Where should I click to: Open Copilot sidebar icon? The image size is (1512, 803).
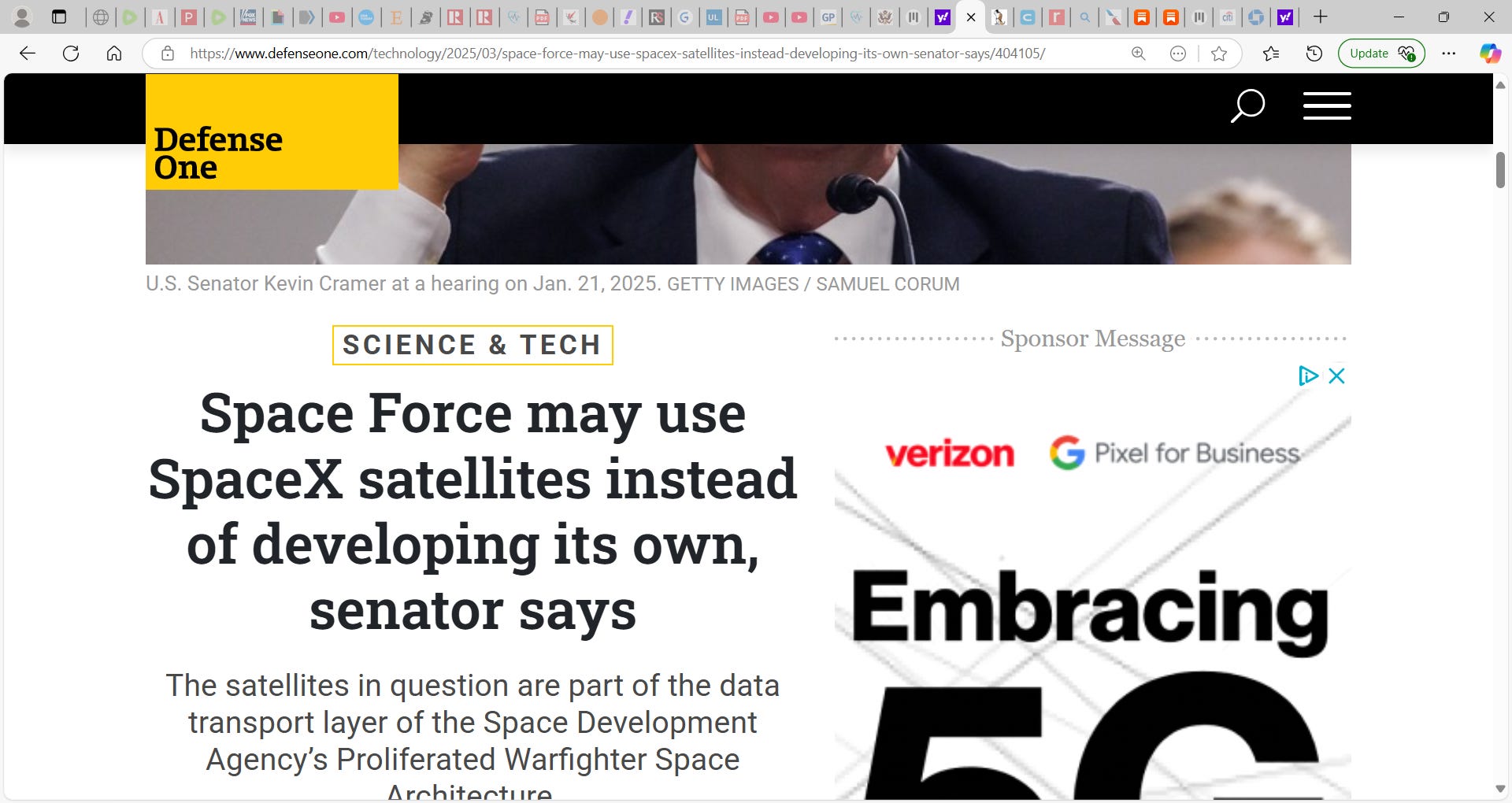click(x=1489, y=54)
